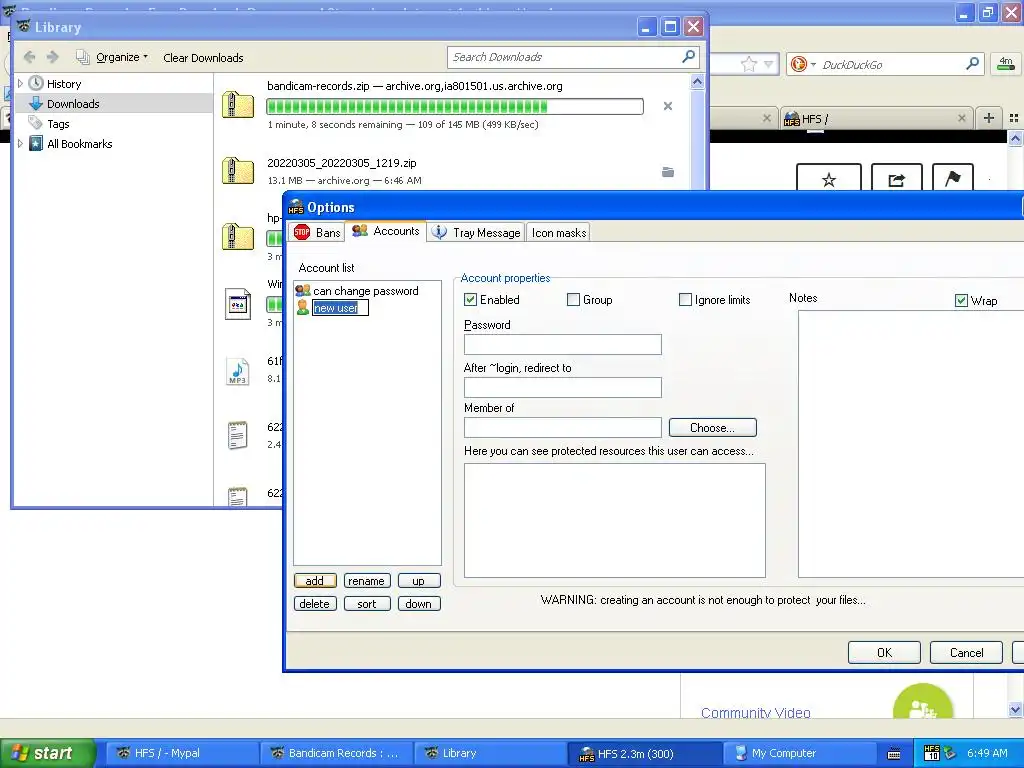Click the Member of field
Image resolution: width=1024 pixels, height=768 pixels.
[562, 427]
